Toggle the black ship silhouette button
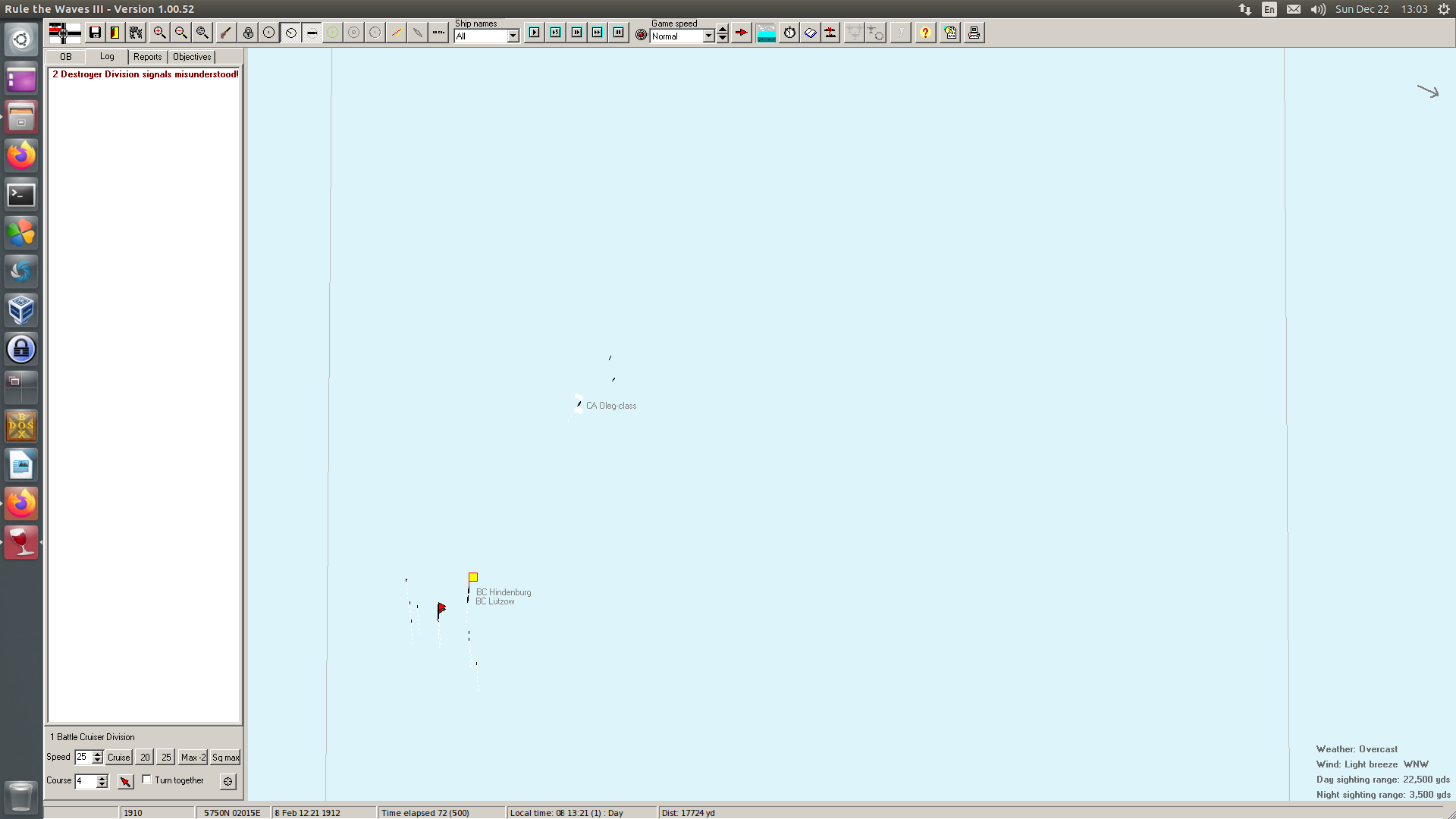 pos(312,33)
